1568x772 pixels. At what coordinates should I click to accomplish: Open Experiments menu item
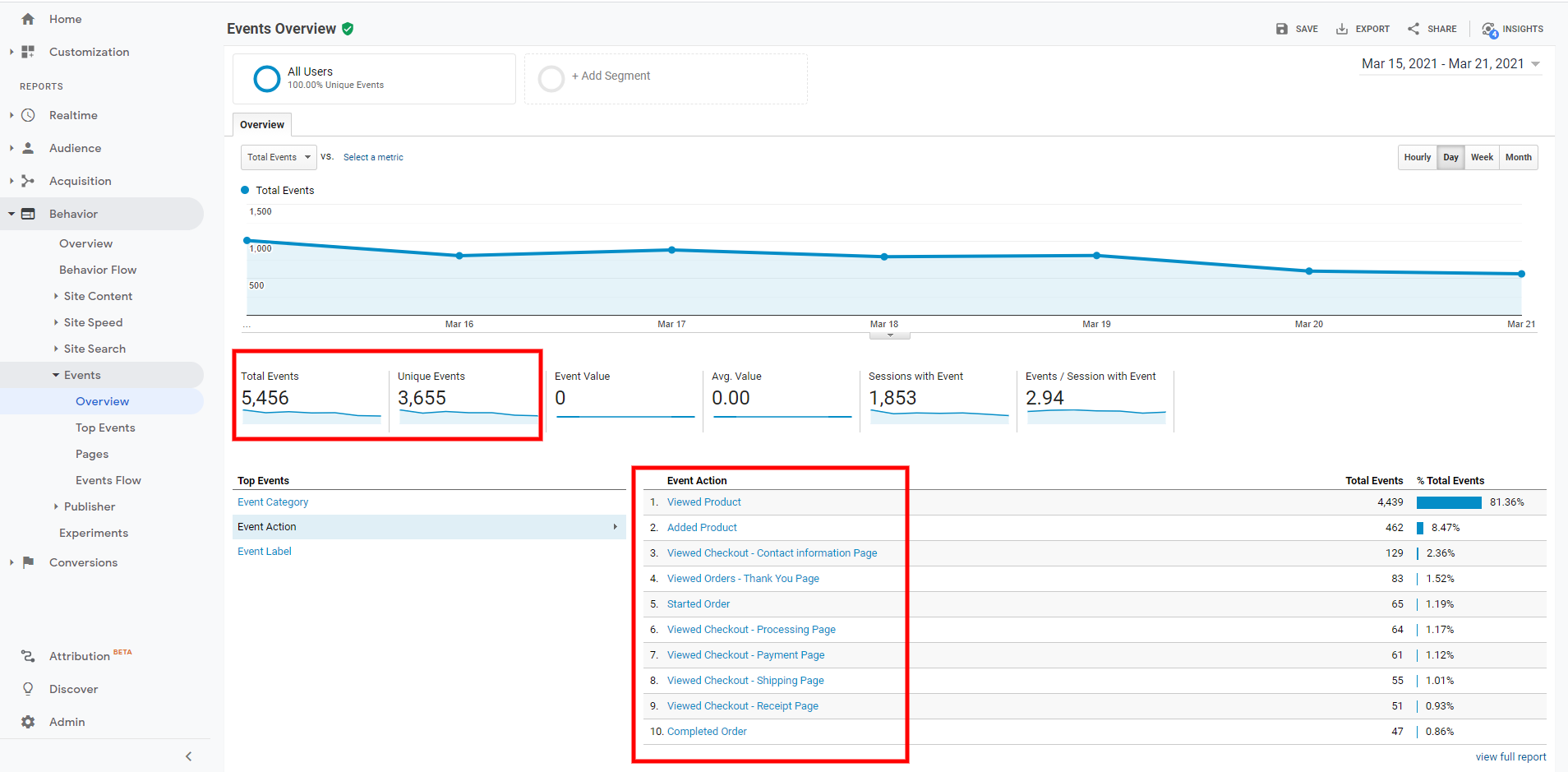[94, 533]
